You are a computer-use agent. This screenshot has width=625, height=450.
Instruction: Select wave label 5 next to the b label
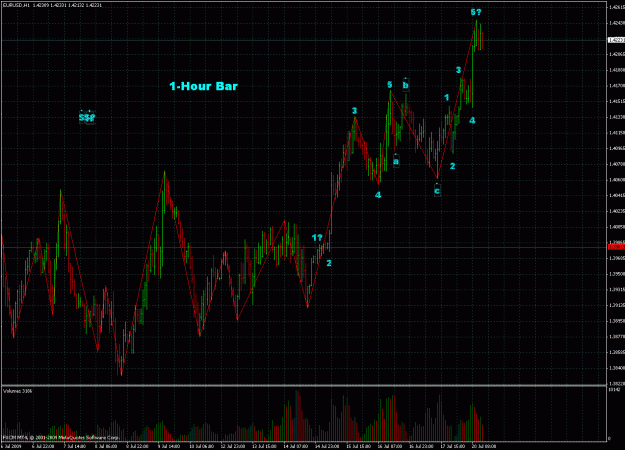pos(389,85)
